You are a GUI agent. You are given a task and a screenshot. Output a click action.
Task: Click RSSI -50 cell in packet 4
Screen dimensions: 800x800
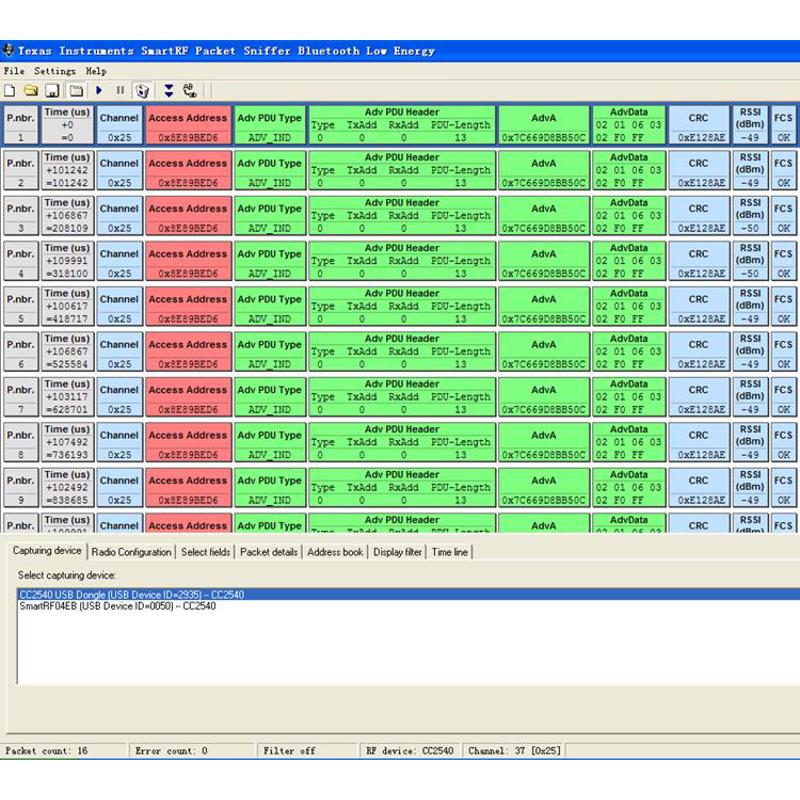[x=750, y=261]
